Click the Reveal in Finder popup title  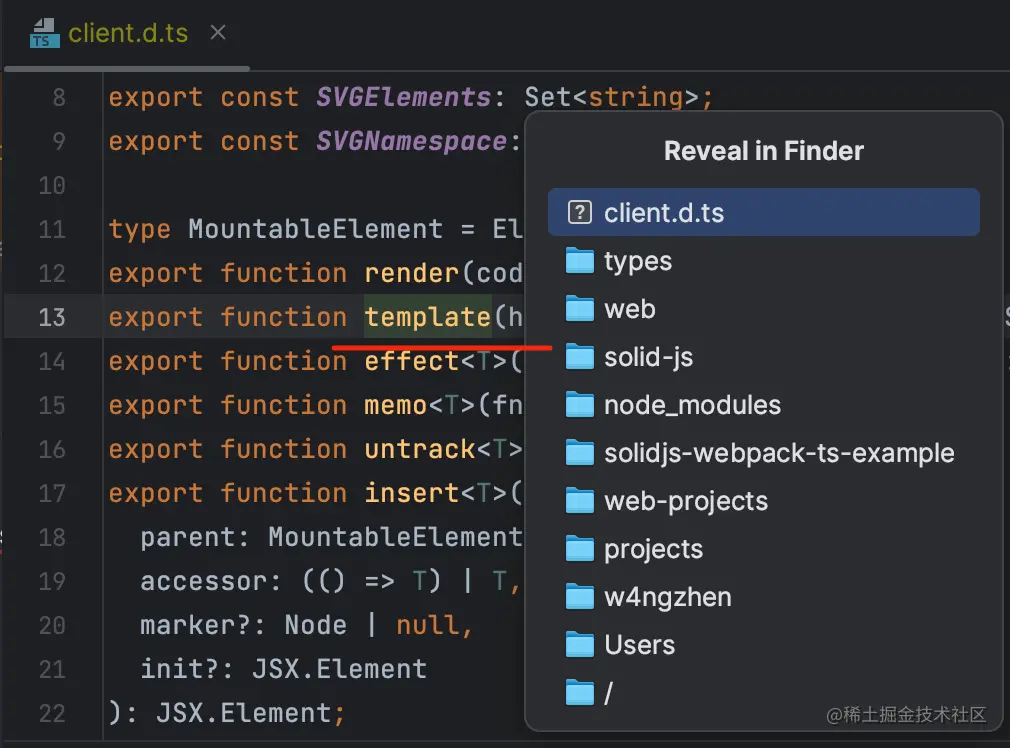coord(763,151)
